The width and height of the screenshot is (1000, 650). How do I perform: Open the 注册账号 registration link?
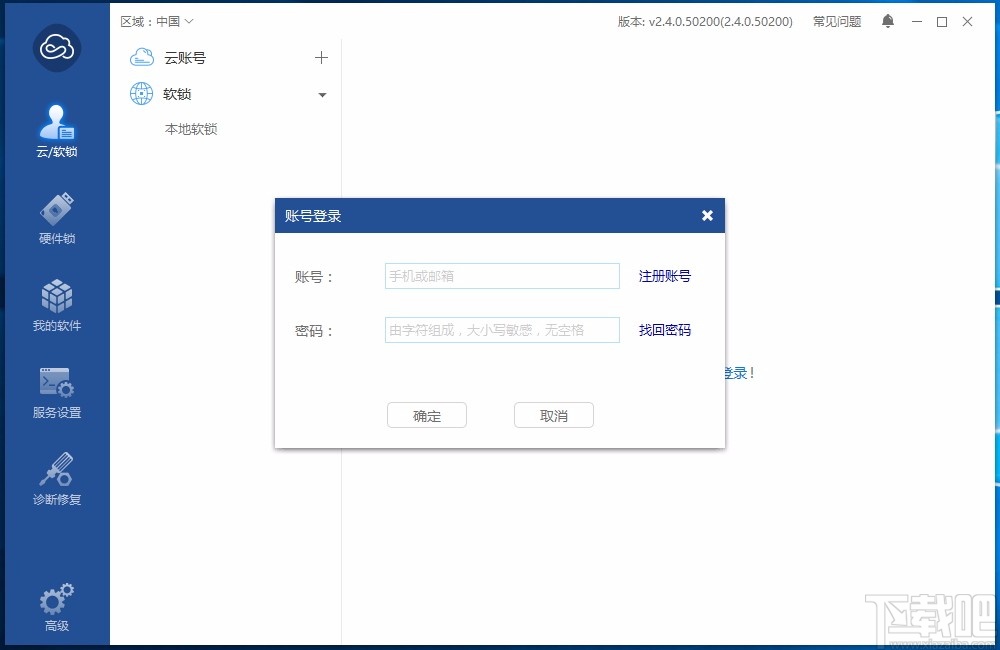(664, 275)
